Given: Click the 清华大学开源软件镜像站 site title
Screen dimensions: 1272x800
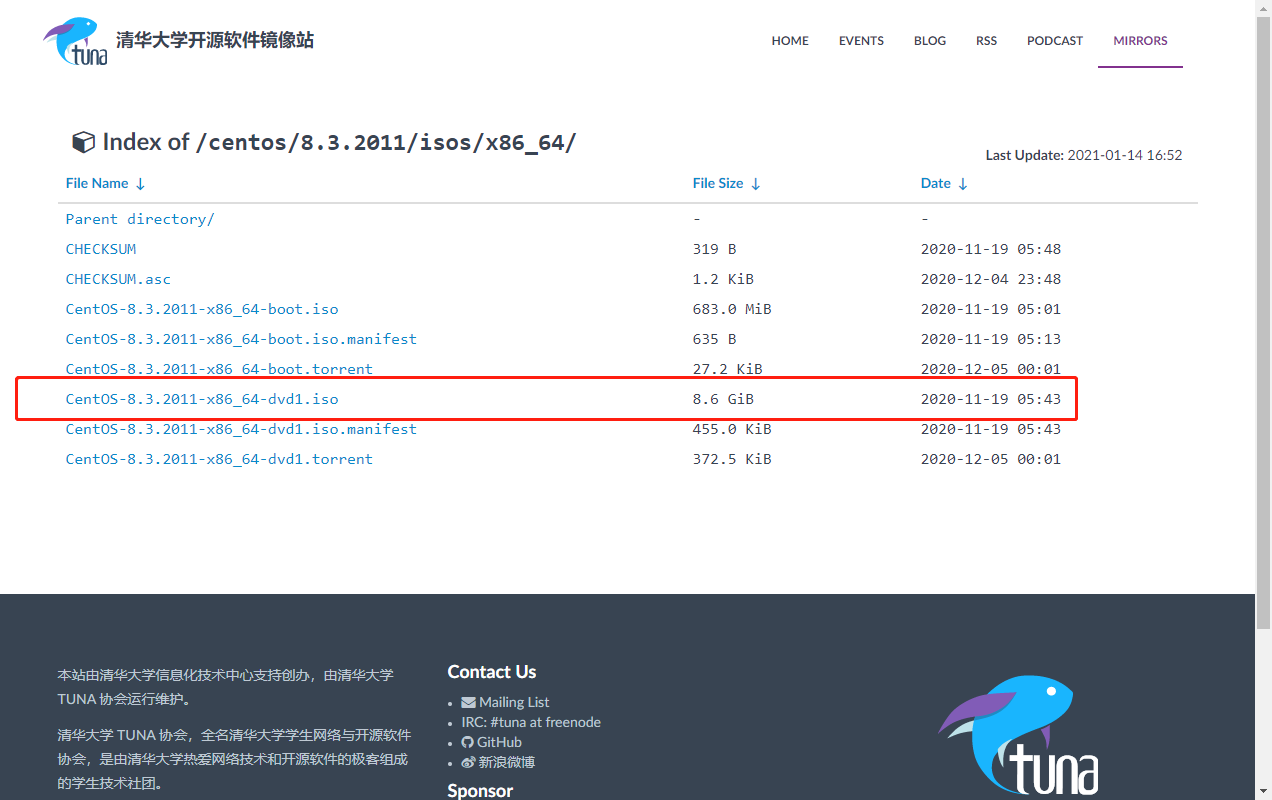Looking at the screenshot, I should point(215,41).
